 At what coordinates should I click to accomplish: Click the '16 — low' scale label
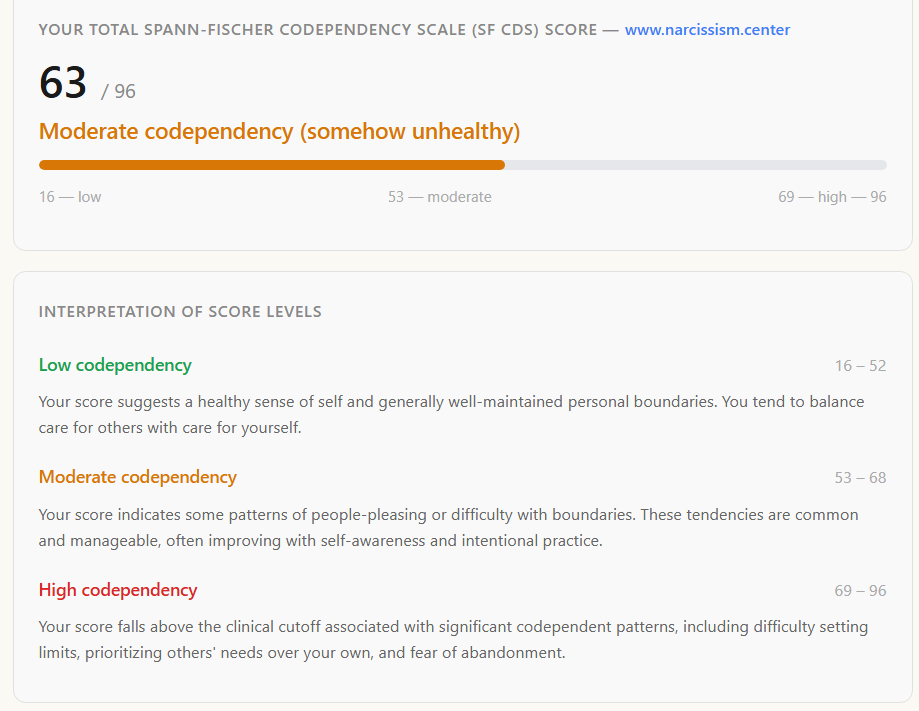coord(70,197)
